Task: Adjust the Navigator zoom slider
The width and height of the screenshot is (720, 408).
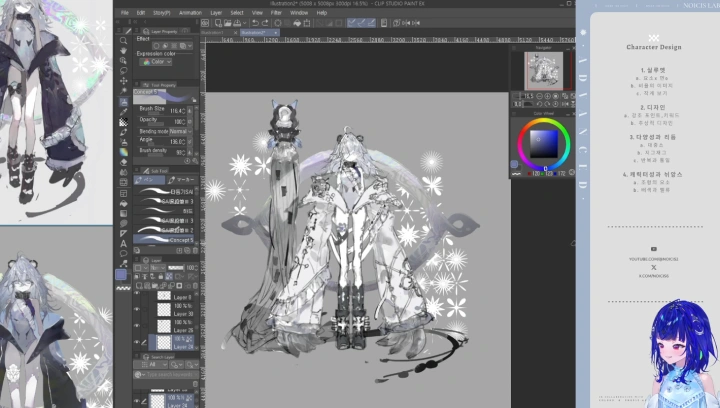Action: tap(519, 96)
